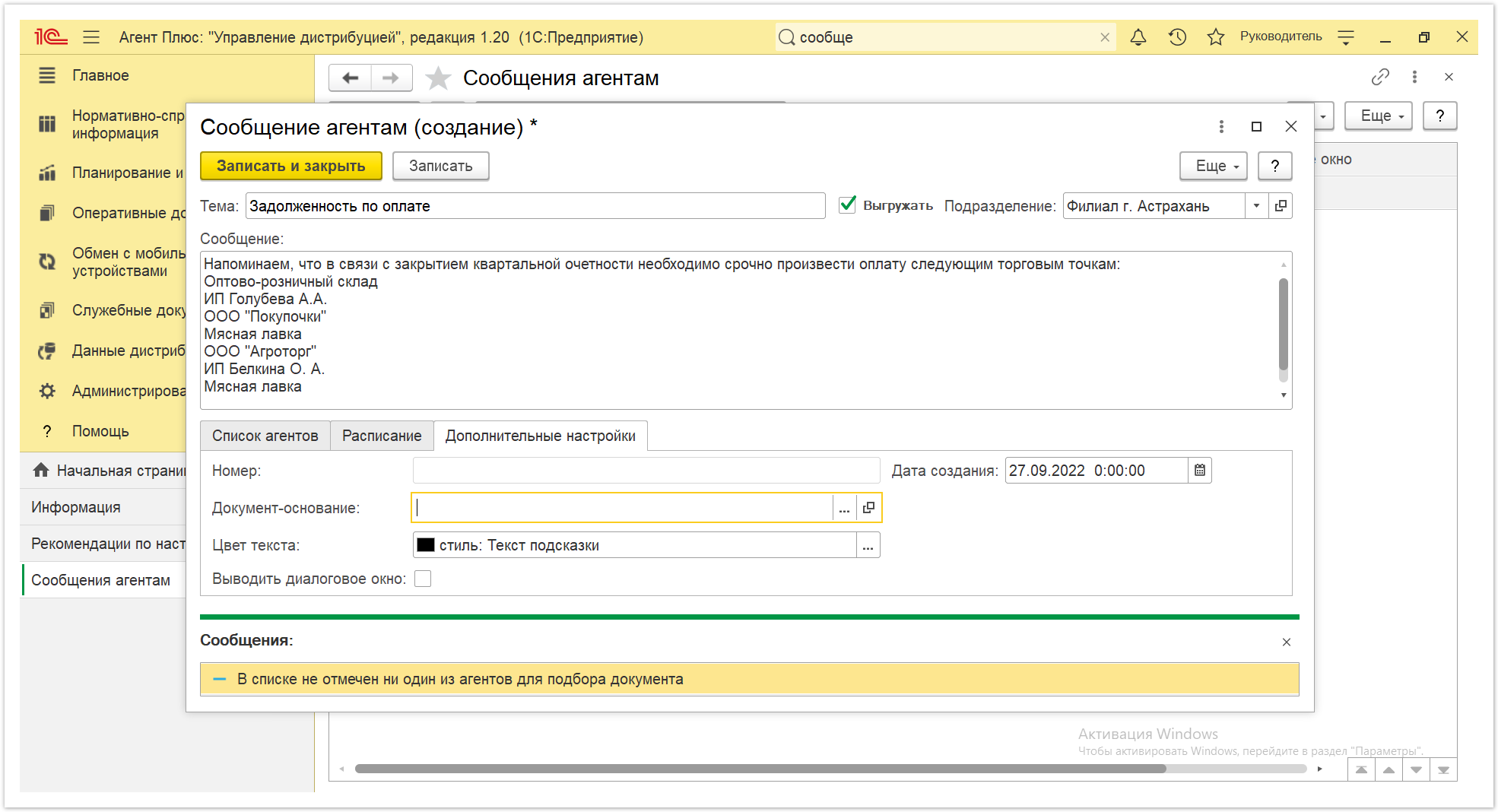Open Администрирование section gear icon
1498x812 pixels.
coord(47,391)
